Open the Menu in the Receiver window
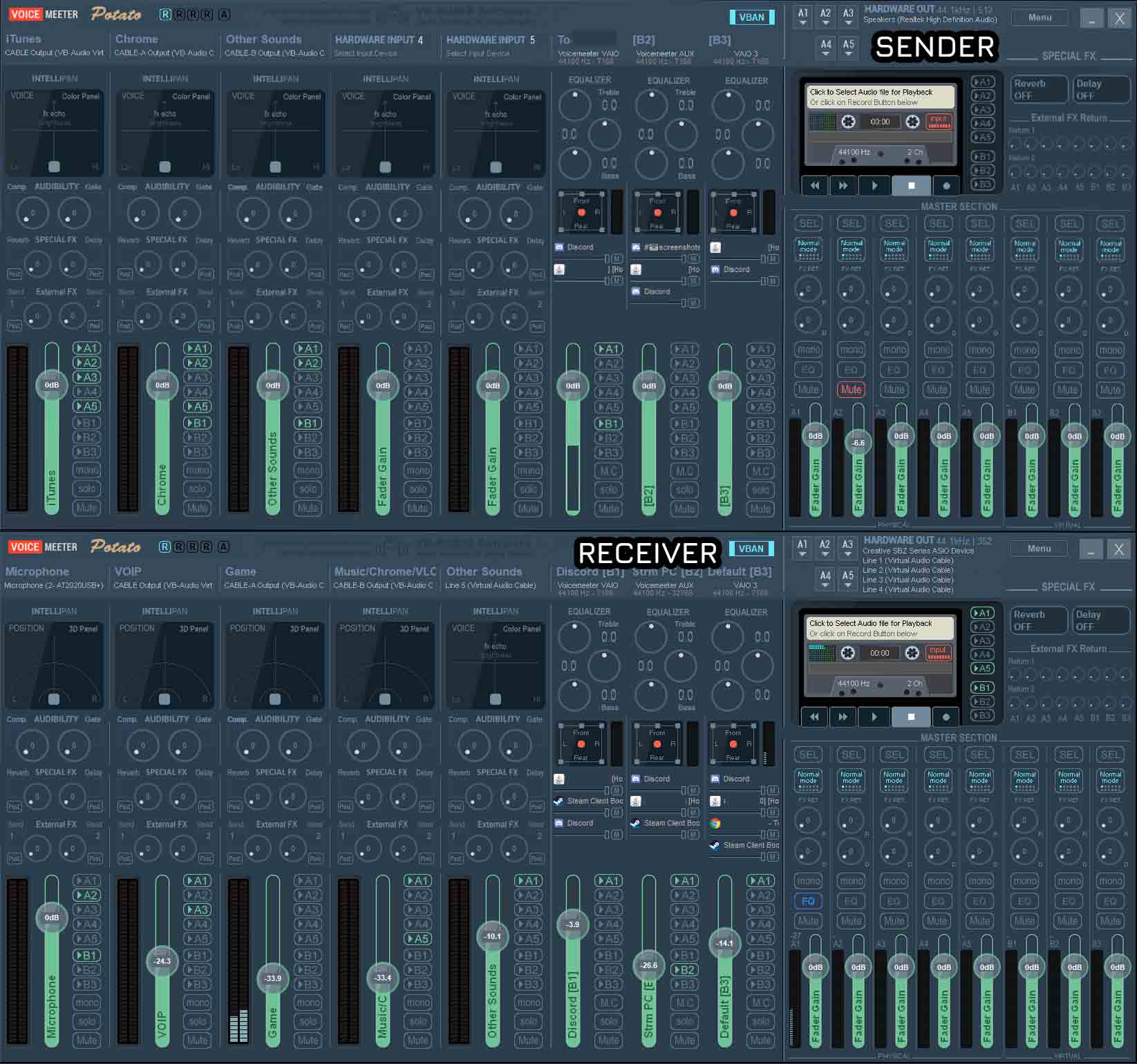This screenshot has height=1064, width=1137. pos(1039,549)
